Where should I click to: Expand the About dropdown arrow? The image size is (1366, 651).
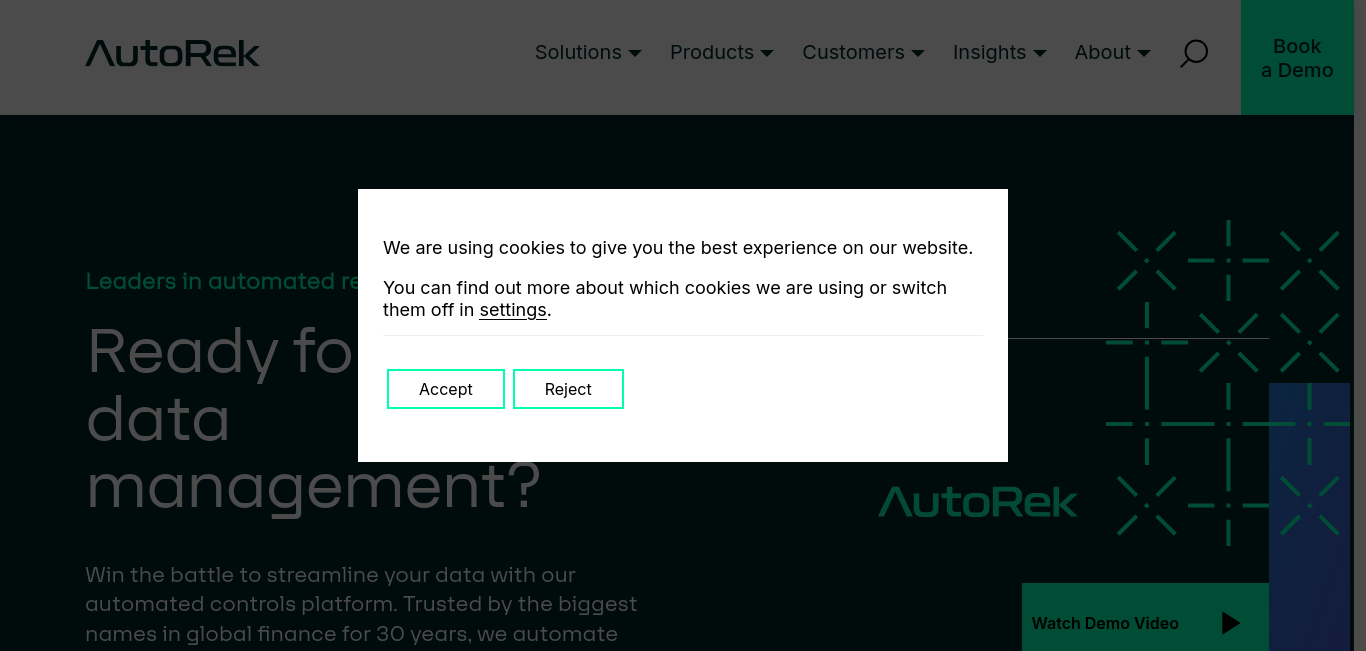pos(1144,53)
